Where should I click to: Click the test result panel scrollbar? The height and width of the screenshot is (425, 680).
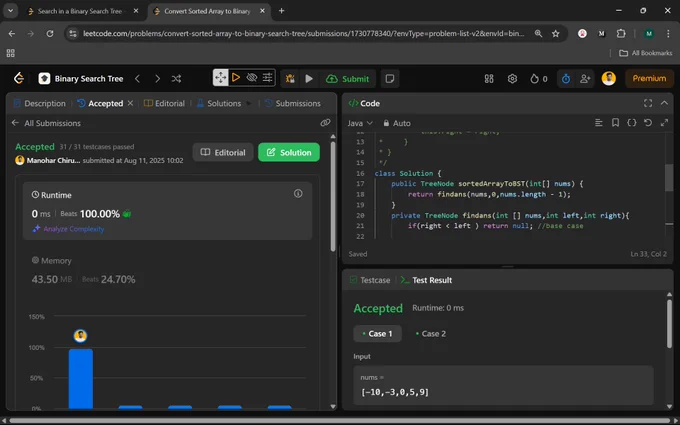(x=670, y=323)
